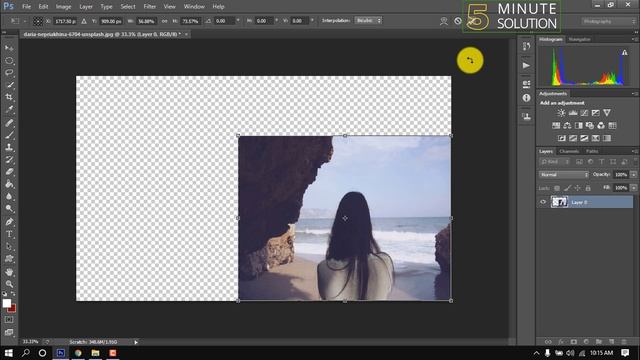Add a Curves adjustment

(x=584, y=113)
